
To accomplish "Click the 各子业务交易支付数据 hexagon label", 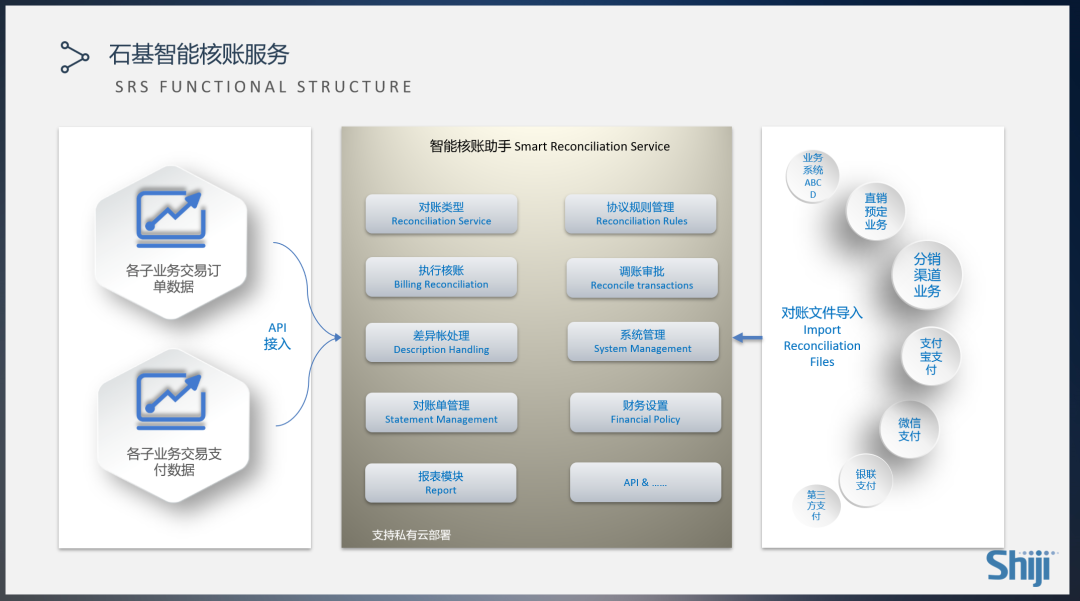I will [x=174, y=461].
